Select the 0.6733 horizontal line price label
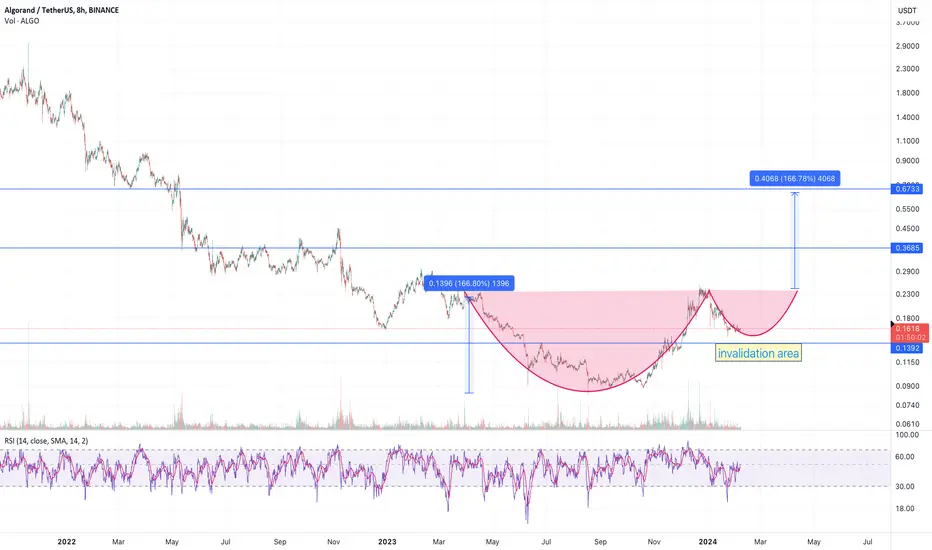The image size is (932, 550). [906, 189]
